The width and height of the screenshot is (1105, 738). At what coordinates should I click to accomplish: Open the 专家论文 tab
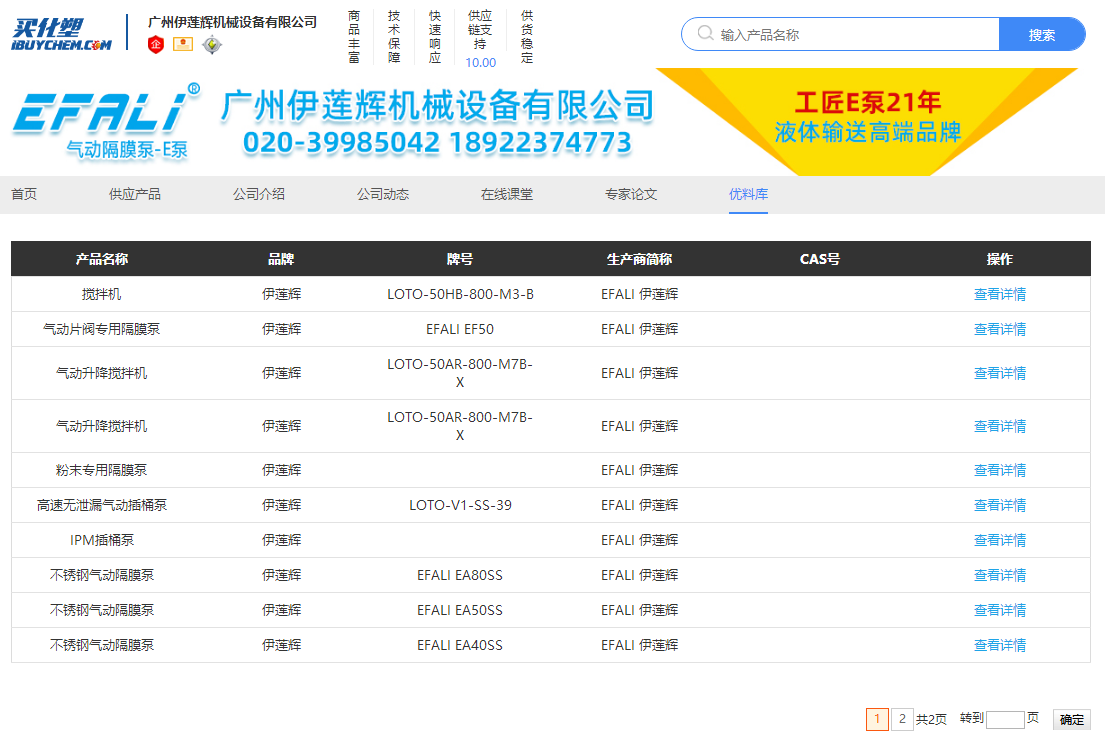tap(631, 195)
